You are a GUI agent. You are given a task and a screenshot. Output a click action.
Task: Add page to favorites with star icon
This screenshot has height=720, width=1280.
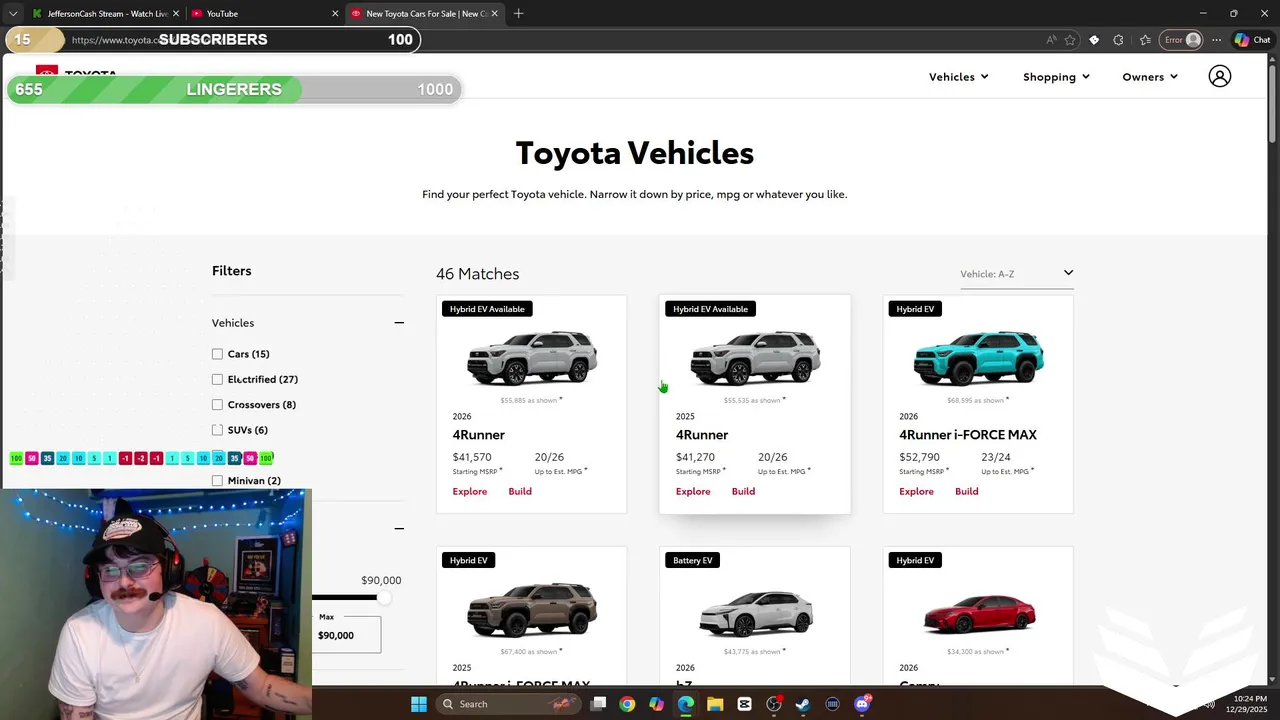(1070, 40)
